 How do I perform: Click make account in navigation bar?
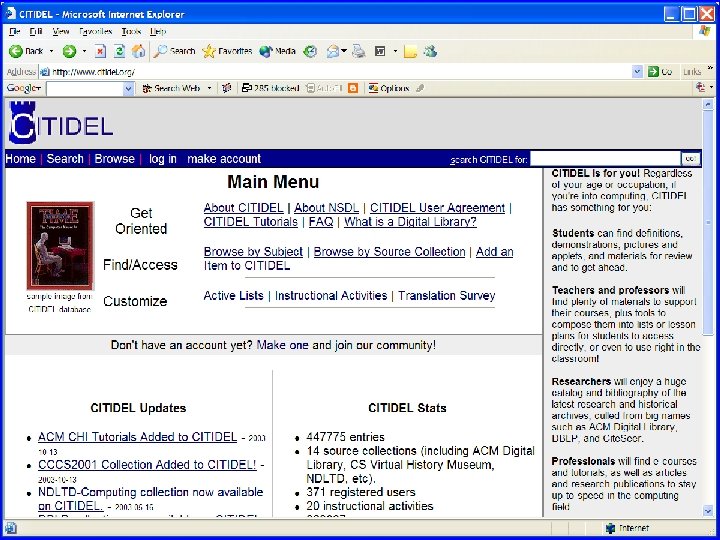point(224,159)
